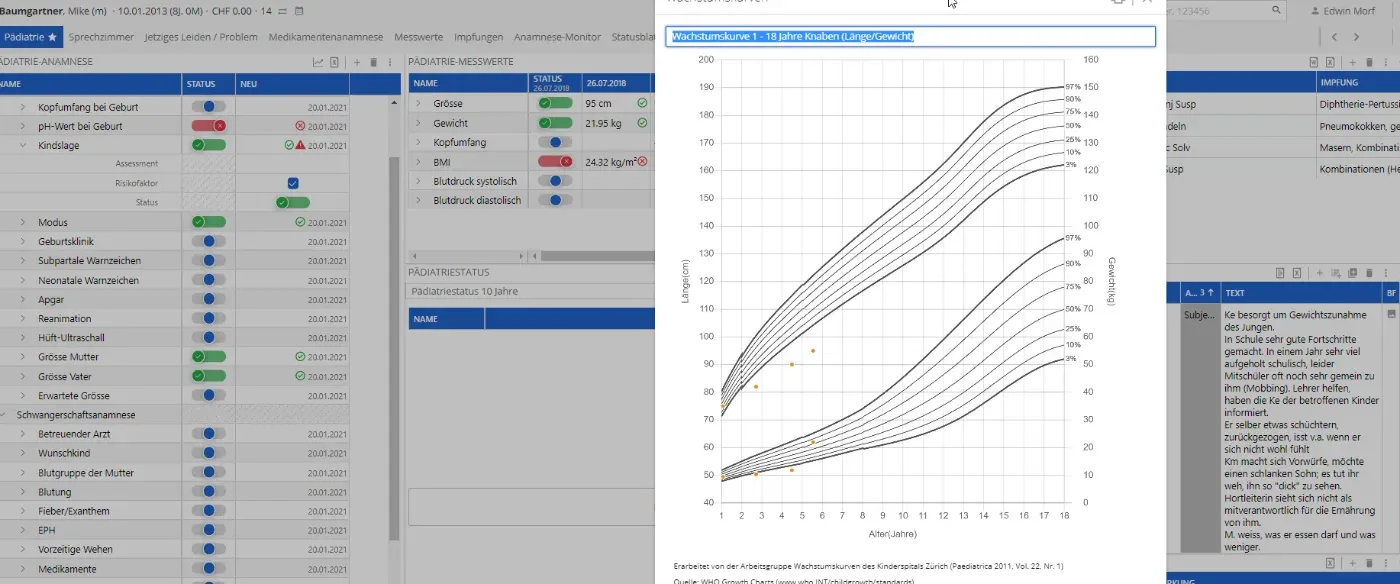
Task: Click duplicate icon in lower-right text panel toolbar
Action: pyautogui.click(x=1352, y=272)
